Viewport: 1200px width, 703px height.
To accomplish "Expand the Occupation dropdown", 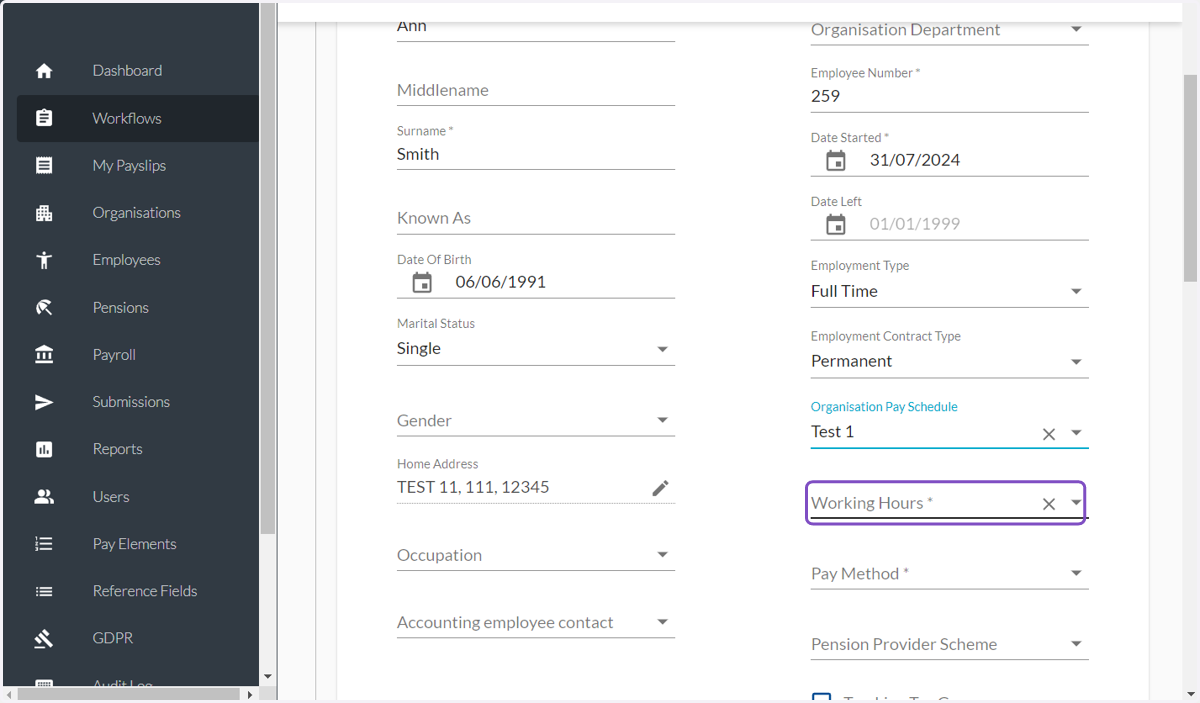I will 662,555.
